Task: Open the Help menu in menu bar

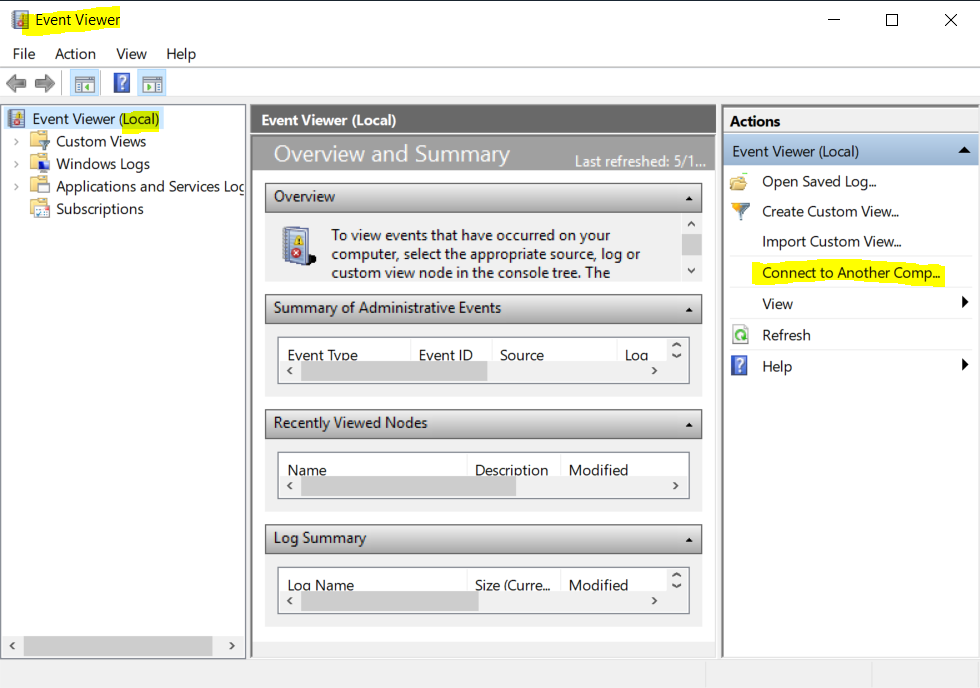Action: pyautogui.click(x=181, y=54)
